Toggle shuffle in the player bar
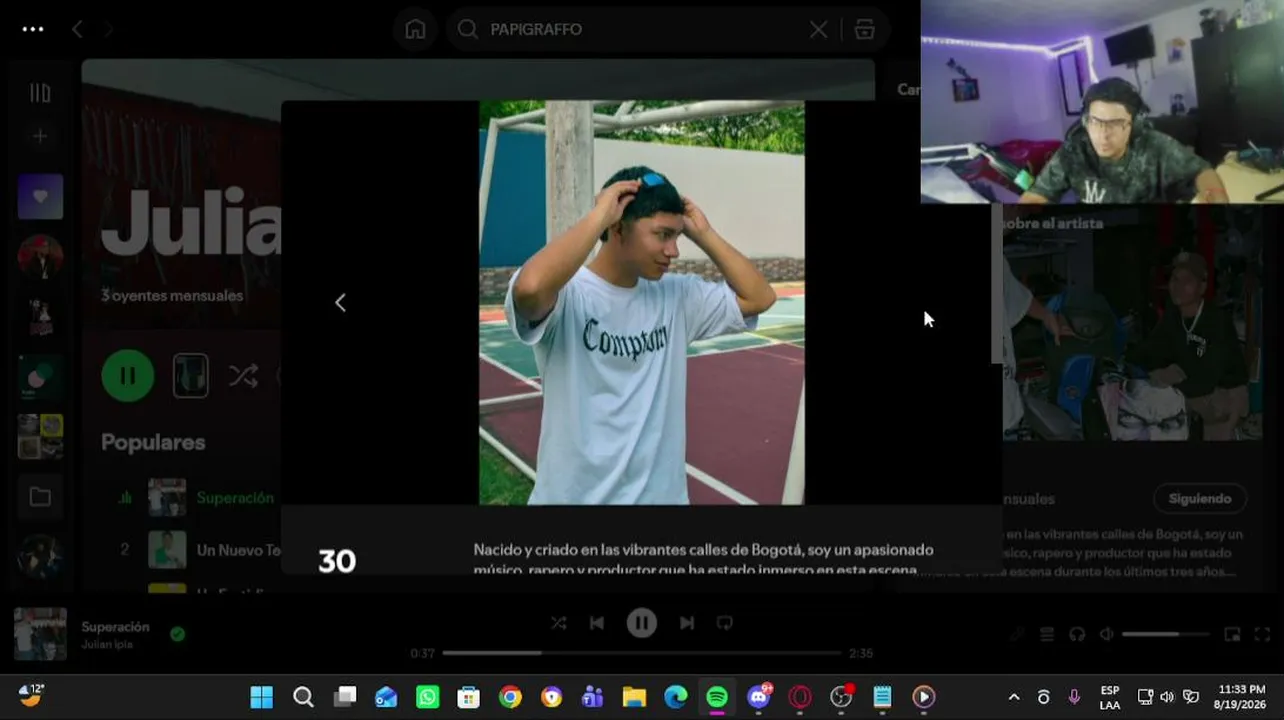The image size is (1284, 720). [x=558, y=623]
